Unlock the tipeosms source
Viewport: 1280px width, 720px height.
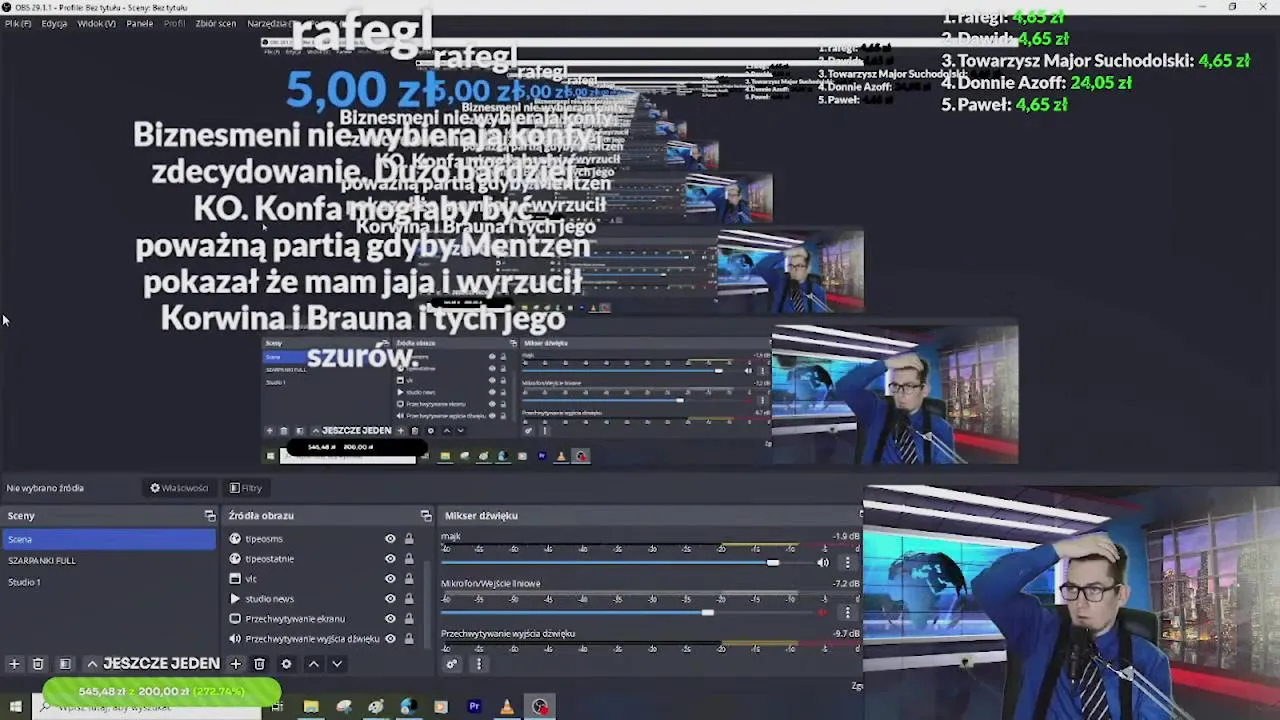(408, 539)
